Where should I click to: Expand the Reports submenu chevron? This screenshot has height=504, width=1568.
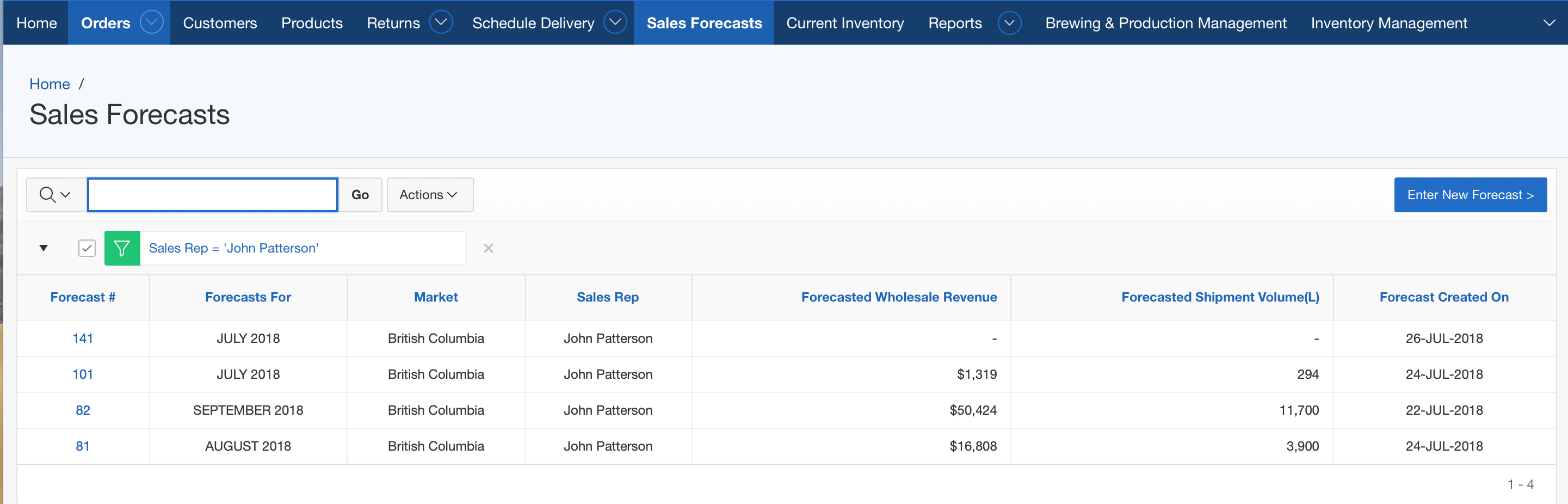point(1009,23)
